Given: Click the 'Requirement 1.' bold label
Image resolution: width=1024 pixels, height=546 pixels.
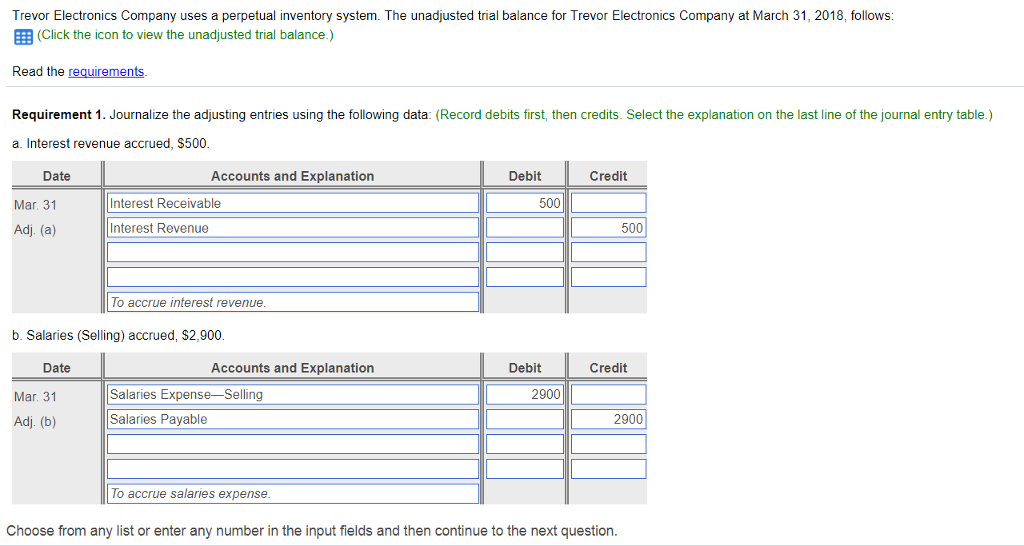Looking at the screenshot, I should tap(59, 115).
